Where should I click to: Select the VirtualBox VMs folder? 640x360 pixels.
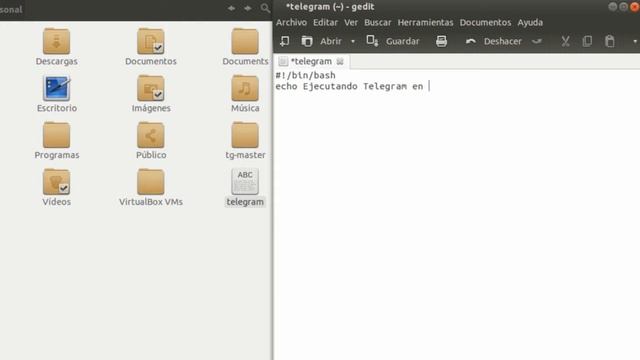point(151,187)
